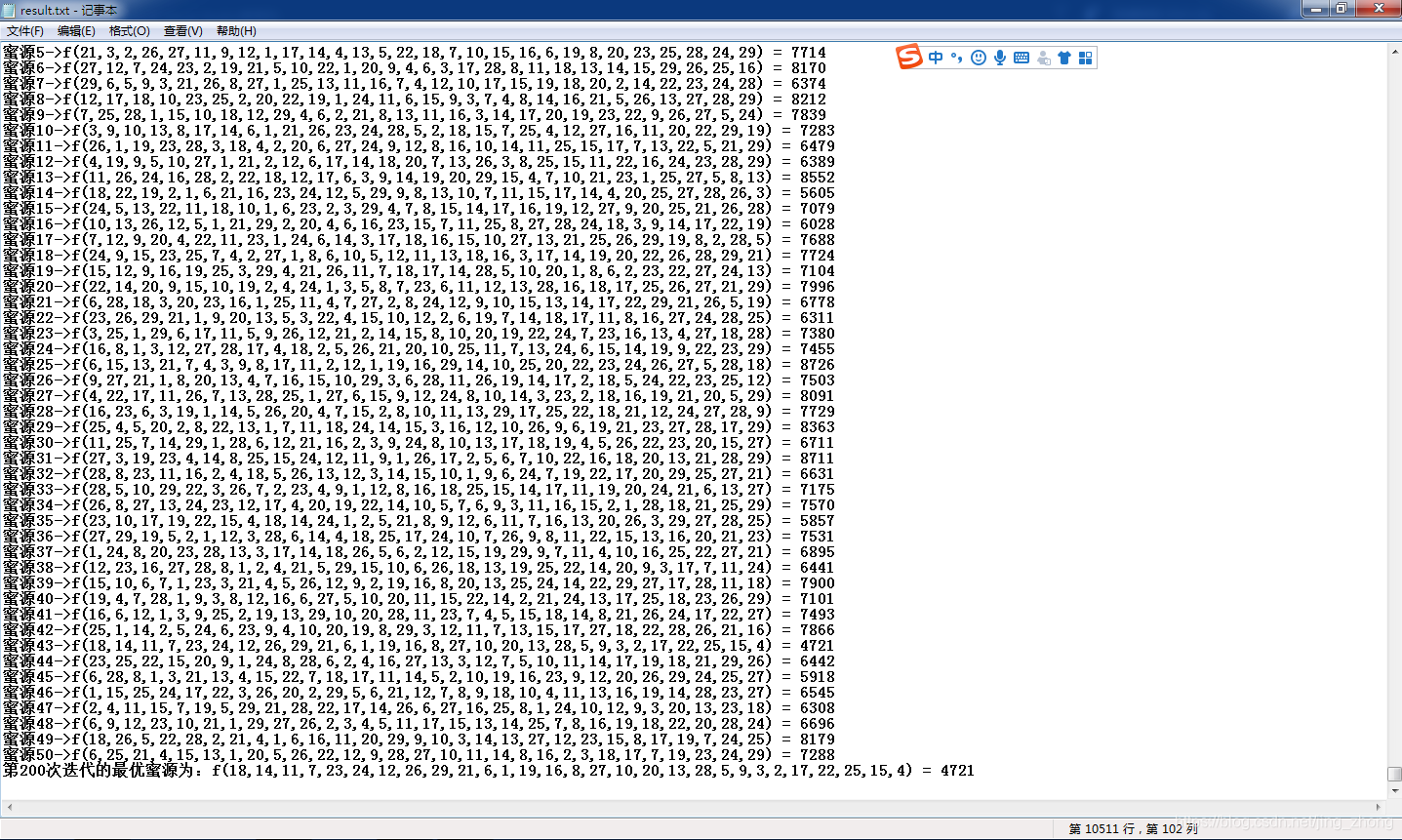1402x840 pixels.
Task: Open the 文件(F) menu
Action: pos(25,31)
